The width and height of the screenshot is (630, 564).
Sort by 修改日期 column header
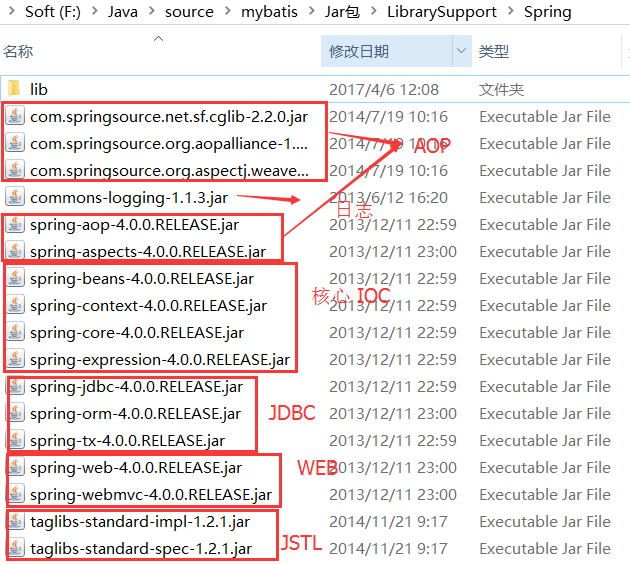[x=359, y=51]
